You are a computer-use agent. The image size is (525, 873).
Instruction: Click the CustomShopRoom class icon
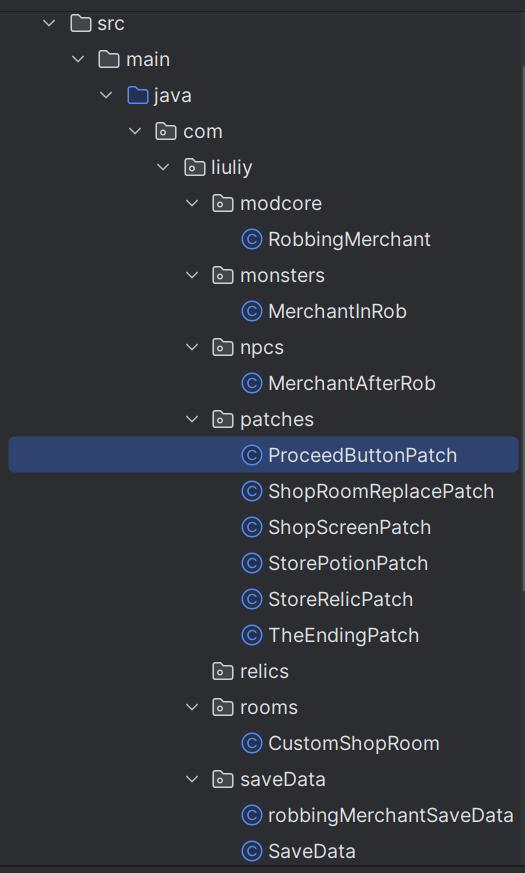(252, 743)
